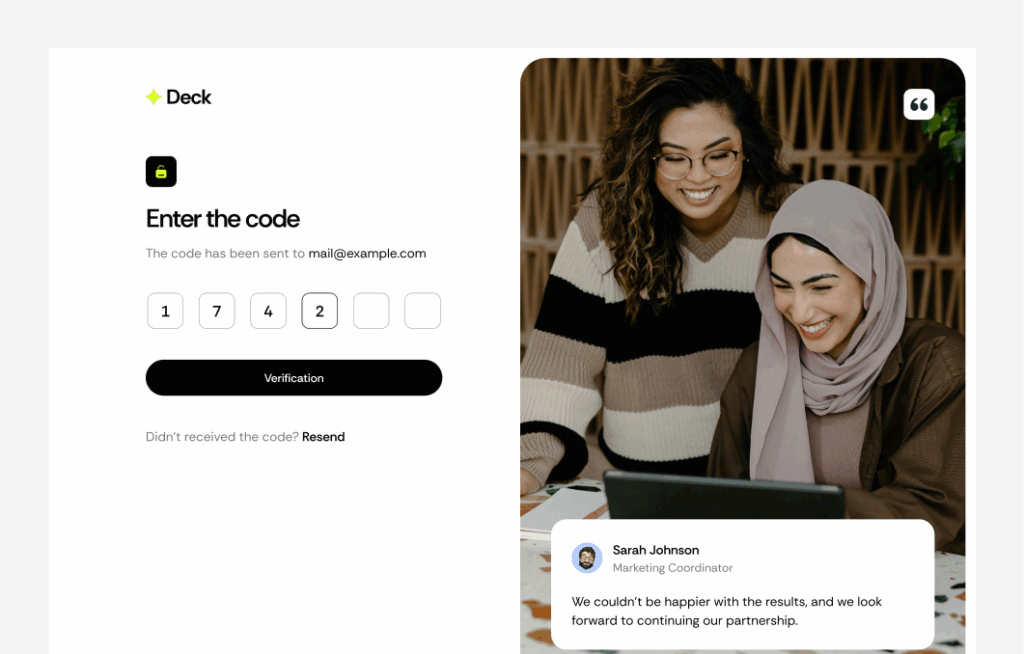Viewport: 1024px width, 654px height.
Task: Click the empty sixth code digit box
Action: [423, 311]
